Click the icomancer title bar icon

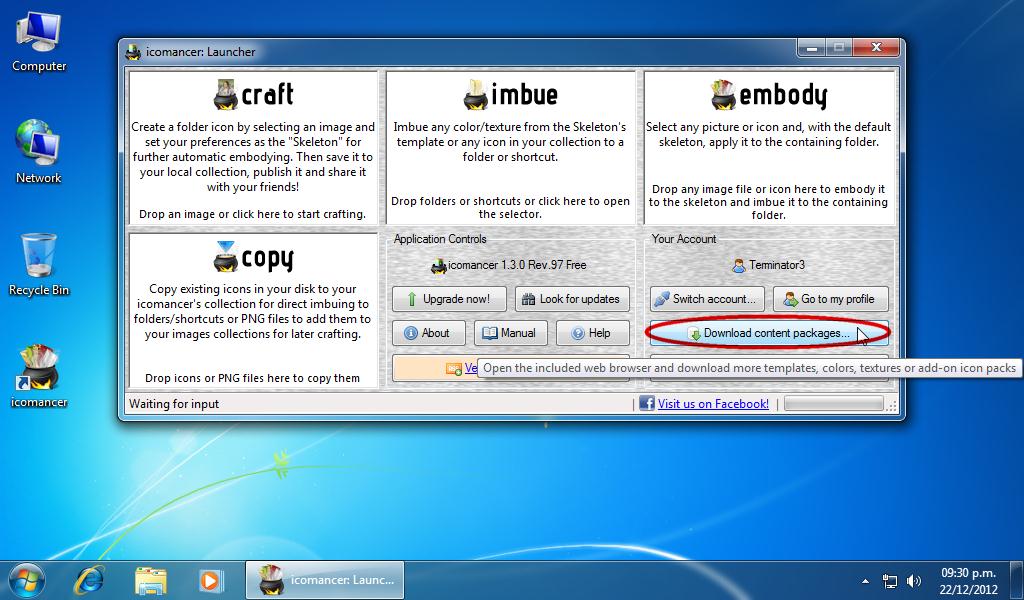(133, 52)
